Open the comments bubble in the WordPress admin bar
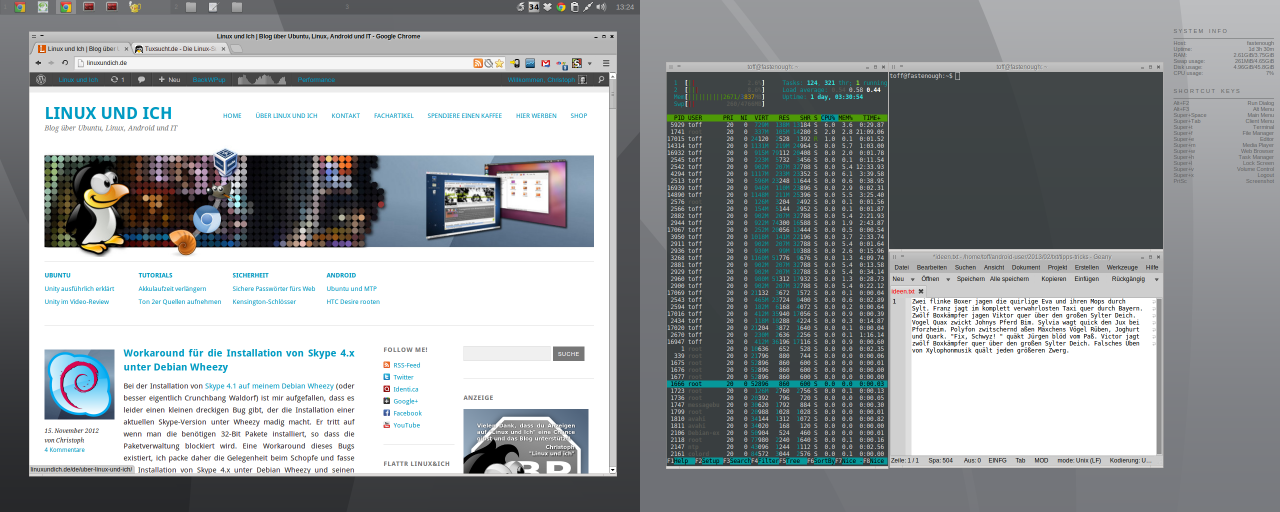 (142, 79)
